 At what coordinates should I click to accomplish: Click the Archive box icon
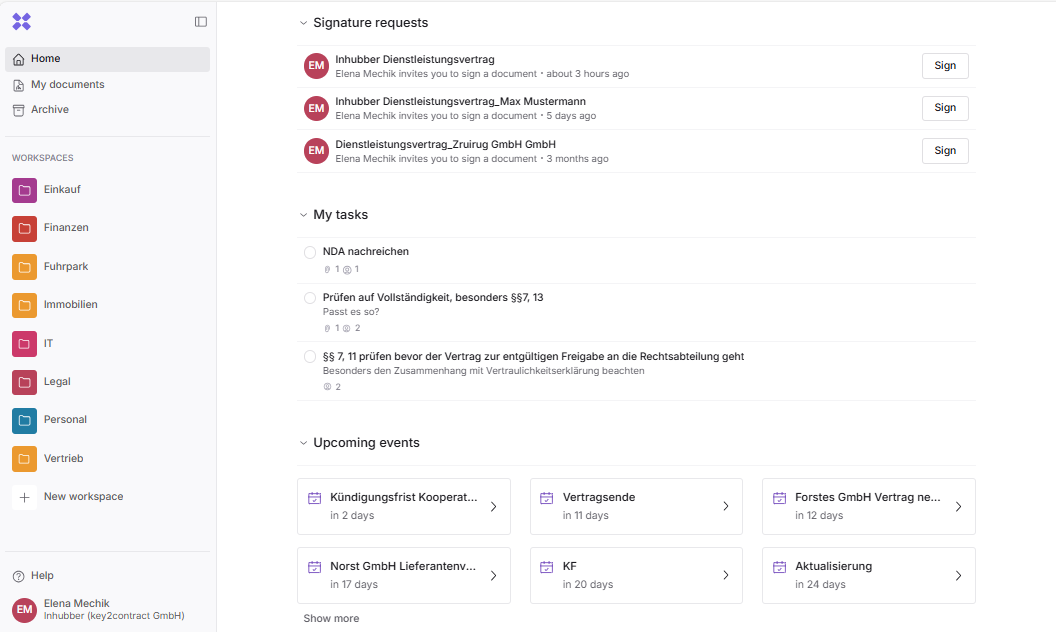(x=18, y=110)
